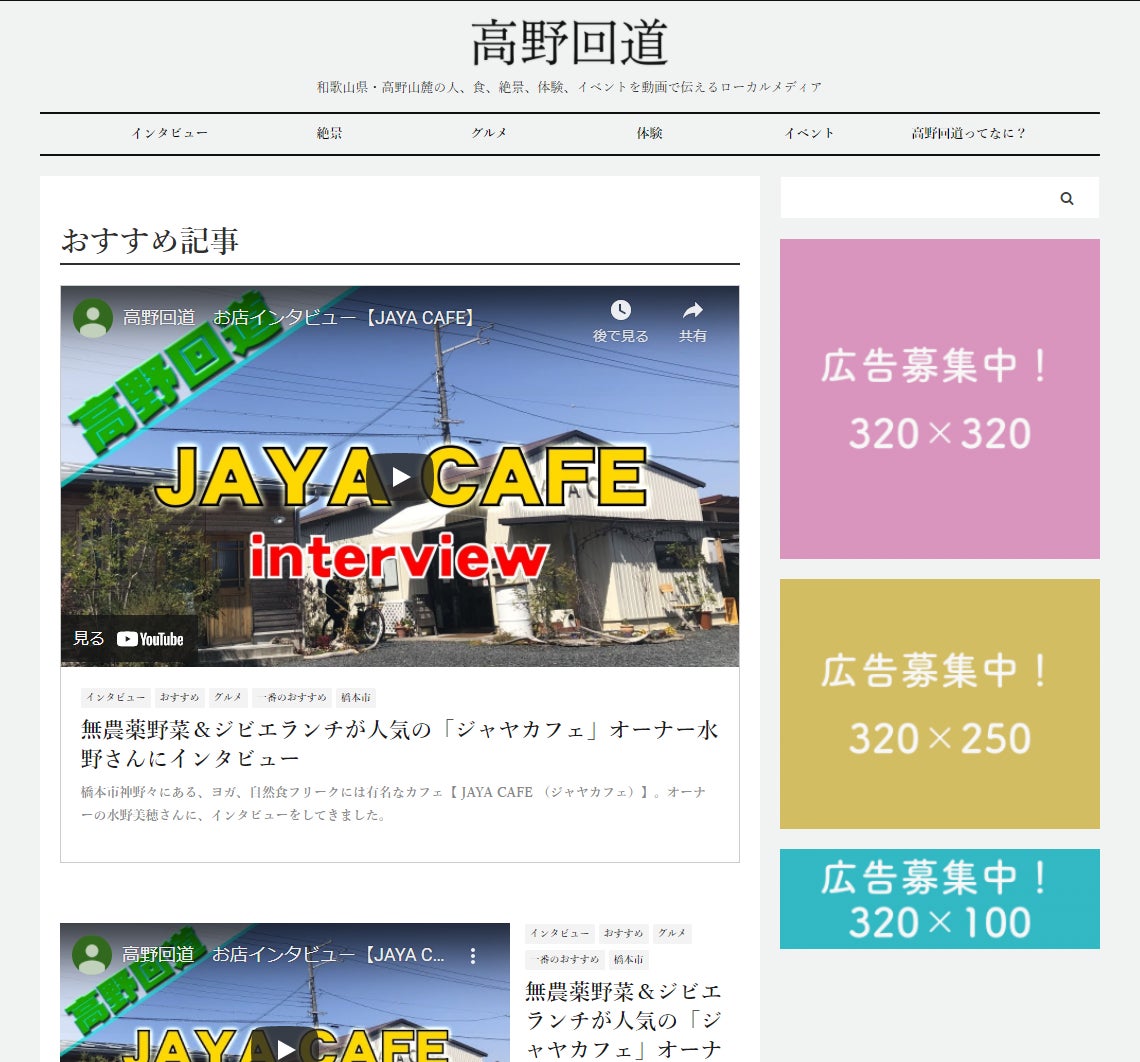Click the 高野回道 site title
This screenshot has width=1140, height=1062.
click(569, 43)
